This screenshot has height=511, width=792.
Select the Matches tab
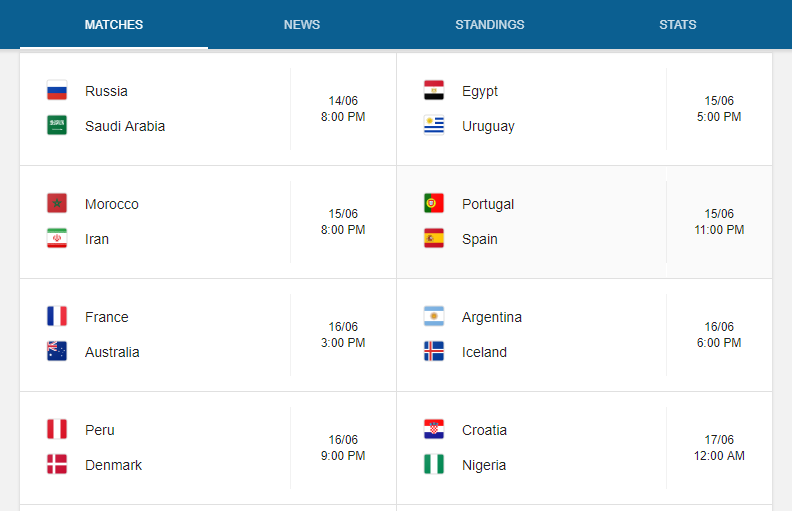114,25
